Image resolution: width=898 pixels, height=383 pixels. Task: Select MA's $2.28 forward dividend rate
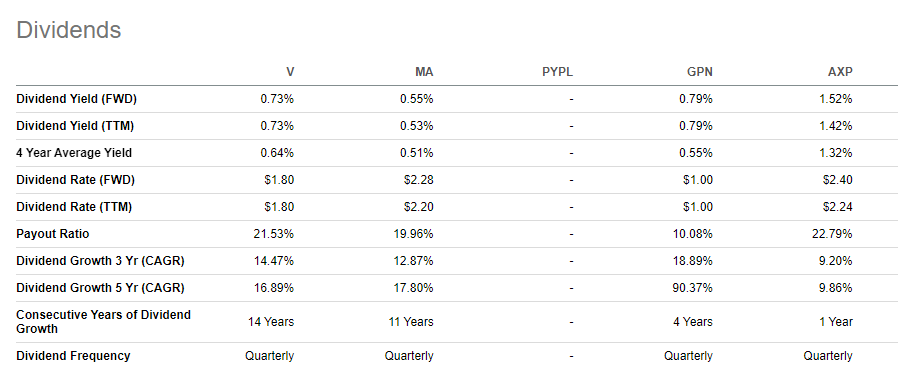419,180
